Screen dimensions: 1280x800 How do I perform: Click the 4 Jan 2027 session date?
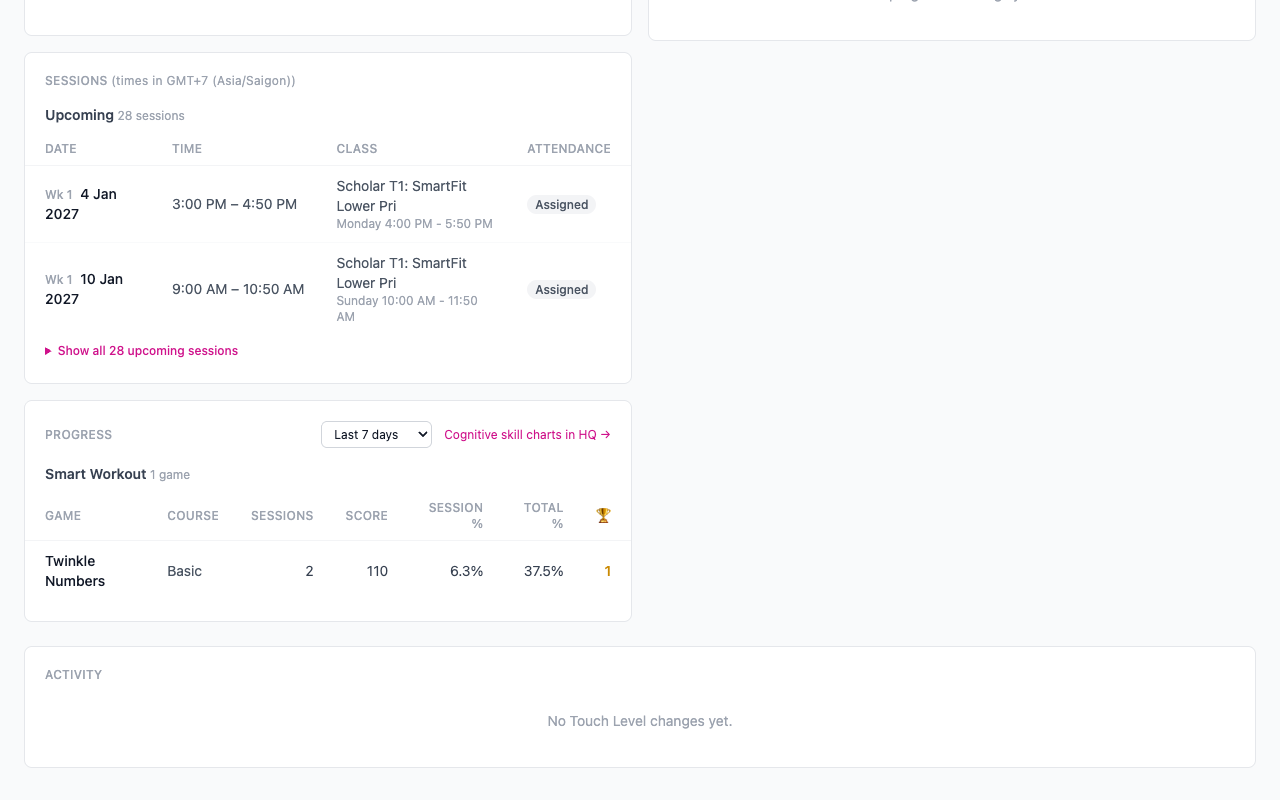click(81, 204)
